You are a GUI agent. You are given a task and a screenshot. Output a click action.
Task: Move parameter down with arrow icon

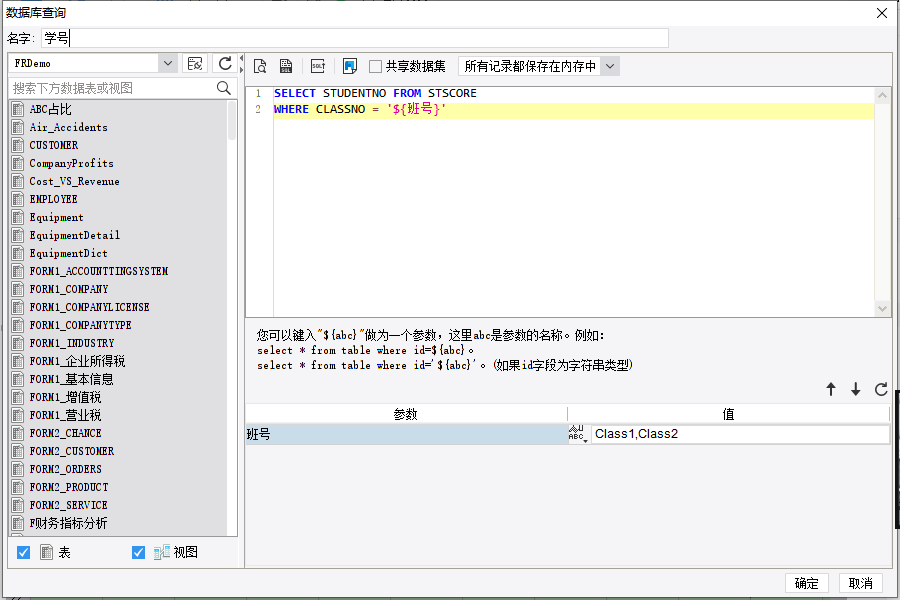coord(856,389)
